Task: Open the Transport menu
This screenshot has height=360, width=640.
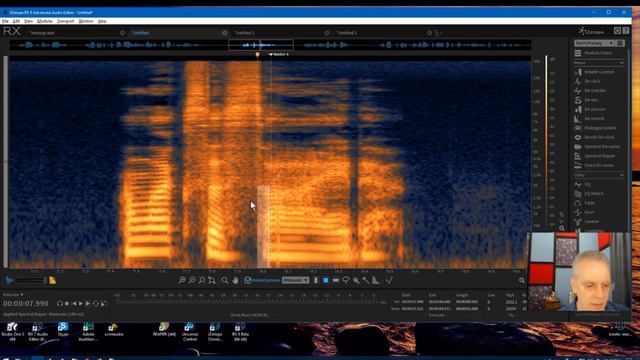Action: 65,21
